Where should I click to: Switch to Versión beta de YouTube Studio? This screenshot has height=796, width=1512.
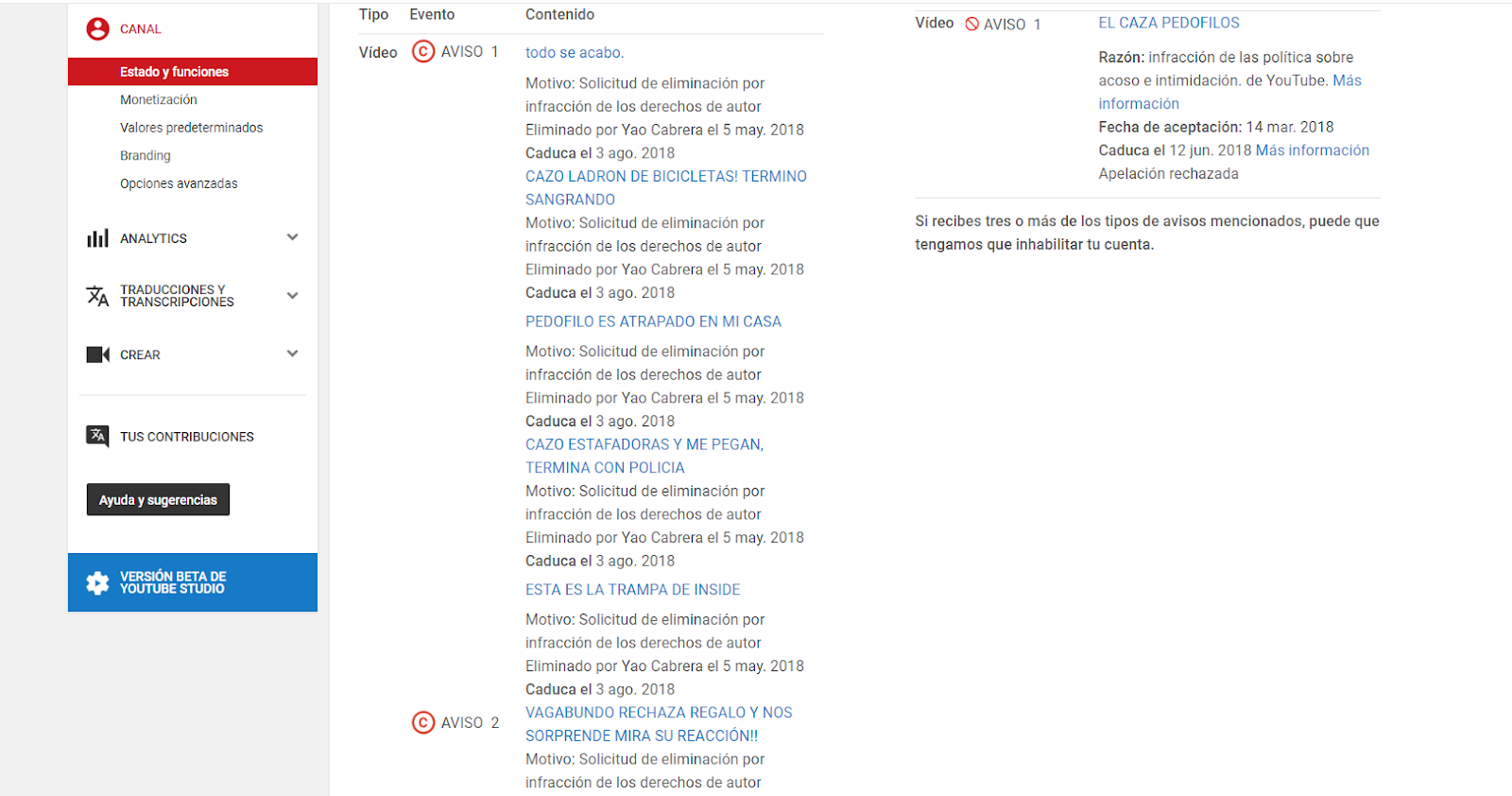coord(193,582)
